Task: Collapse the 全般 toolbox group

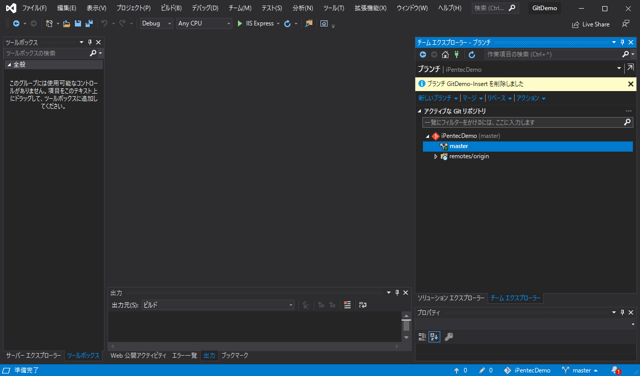Action: click(9, 65)
